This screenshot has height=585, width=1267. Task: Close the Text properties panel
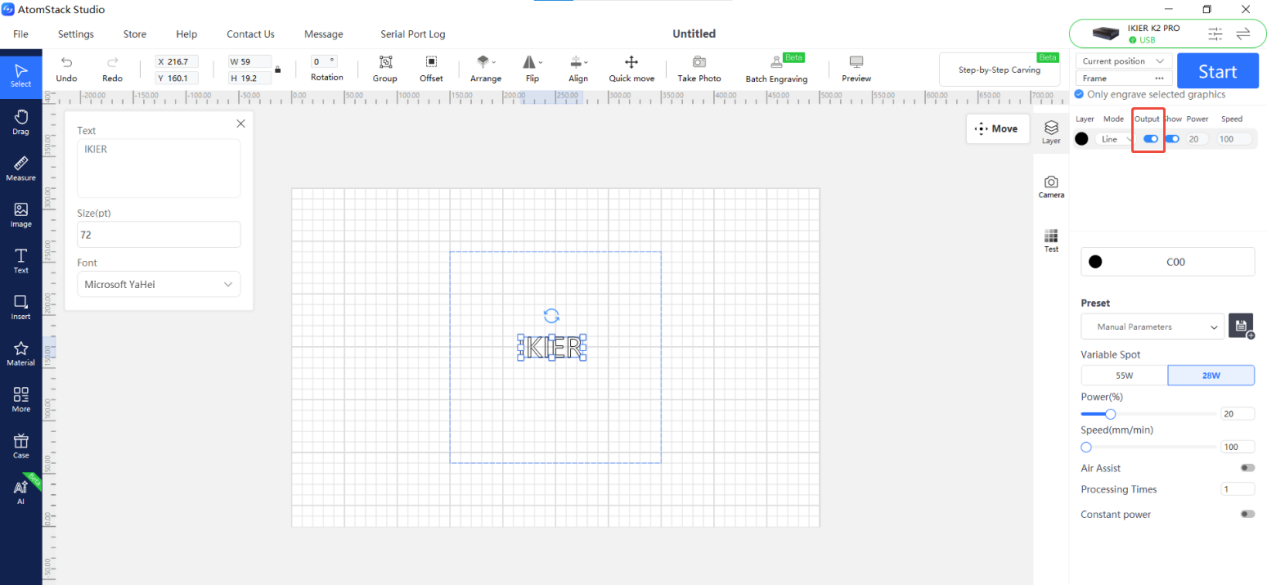click(x=240, y=124)
